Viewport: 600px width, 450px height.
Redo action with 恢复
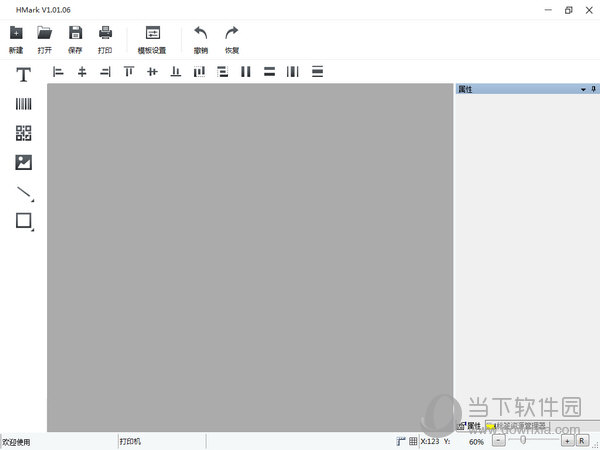tap(232, 40)
